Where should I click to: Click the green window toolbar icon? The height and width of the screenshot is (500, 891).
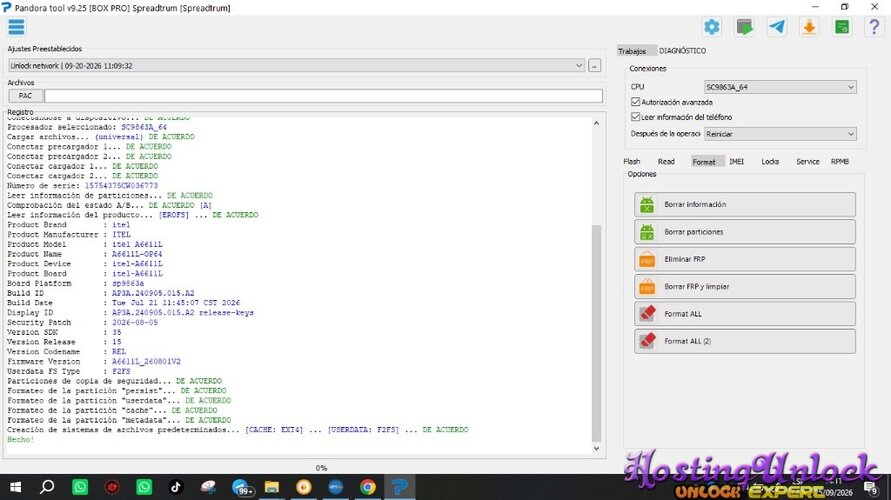842,27
